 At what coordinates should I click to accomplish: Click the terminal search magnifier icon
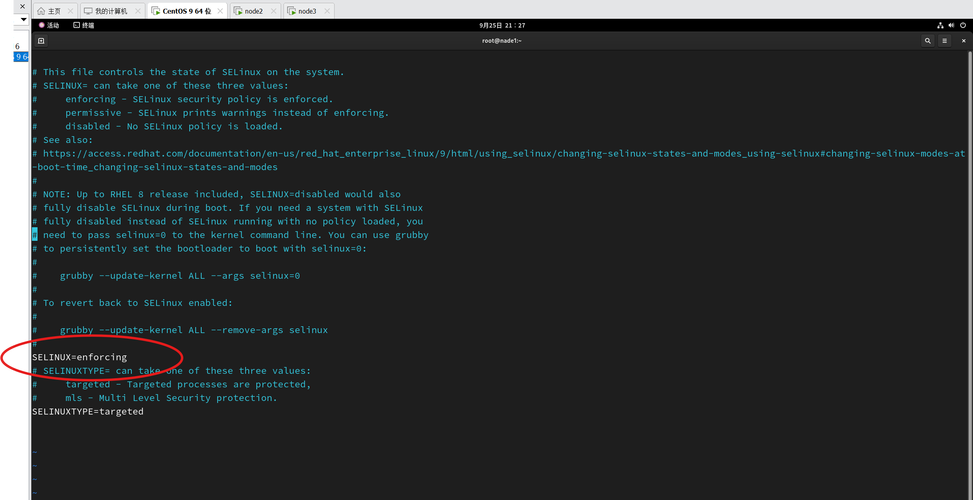(x=928, y=41)
